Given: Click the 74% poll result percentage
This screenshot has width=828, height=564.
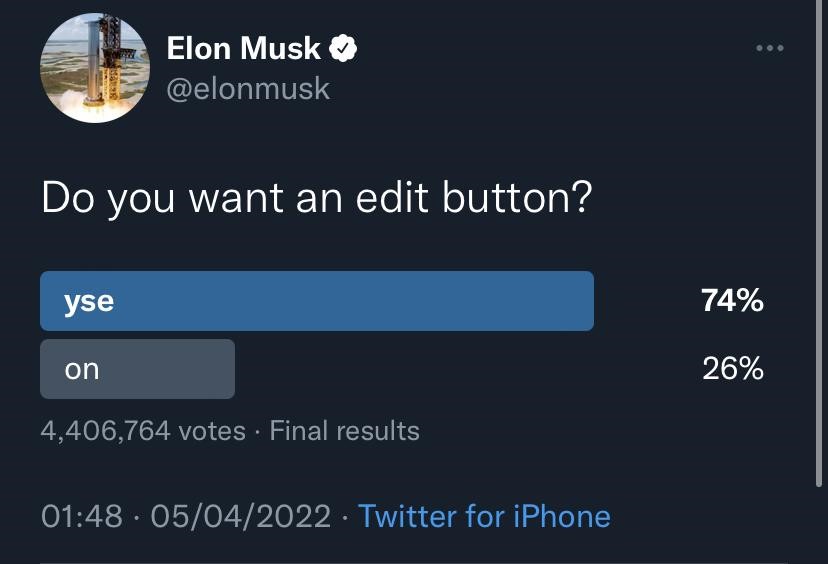Looking at the screenshot, I should [x=732, y=300].
